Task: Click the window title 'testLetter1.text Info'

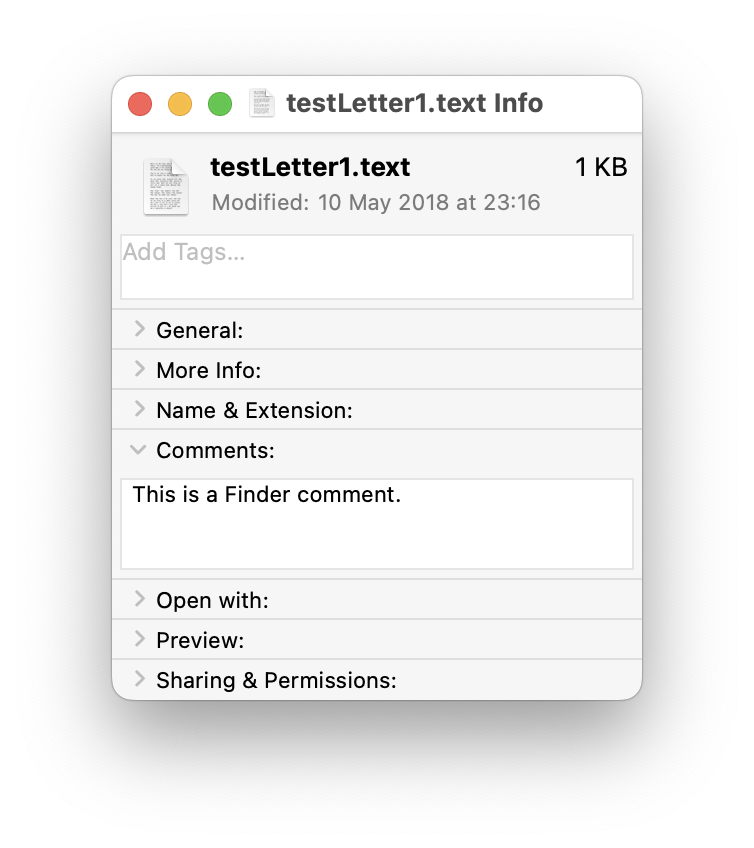Action: click(414, 103)
